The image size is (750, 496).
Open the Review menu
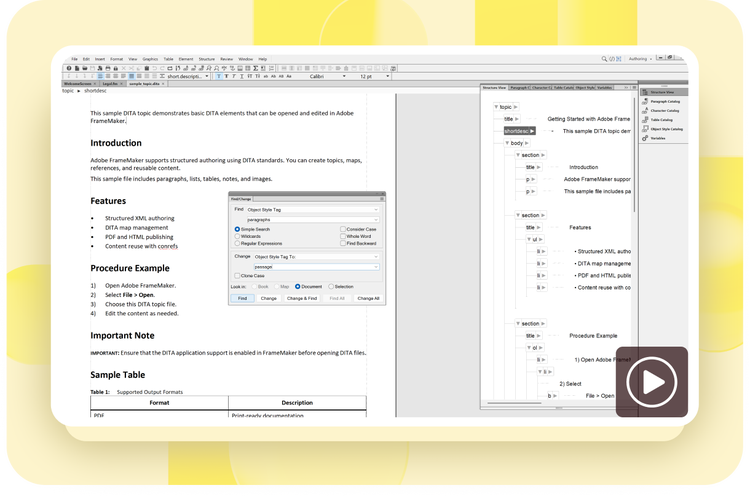point(227,59)
